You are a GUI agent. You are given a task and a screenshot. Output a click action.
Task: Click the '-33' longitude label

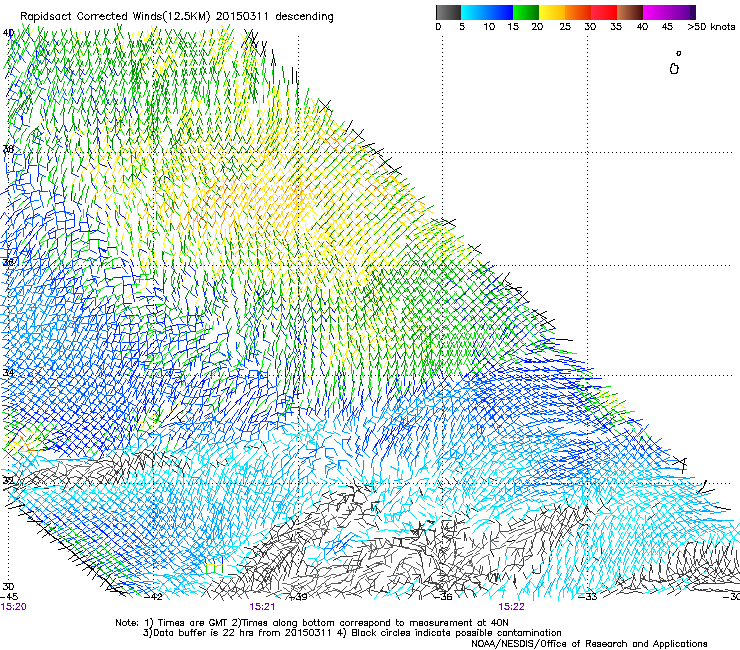(588, 597)
